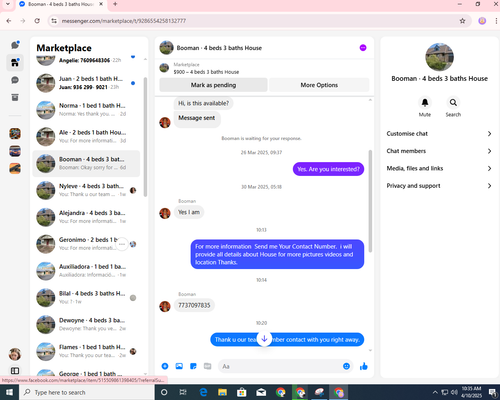Open Dewoyne - 4 beds 3 ba chat
500x400 pixels.
86,324
